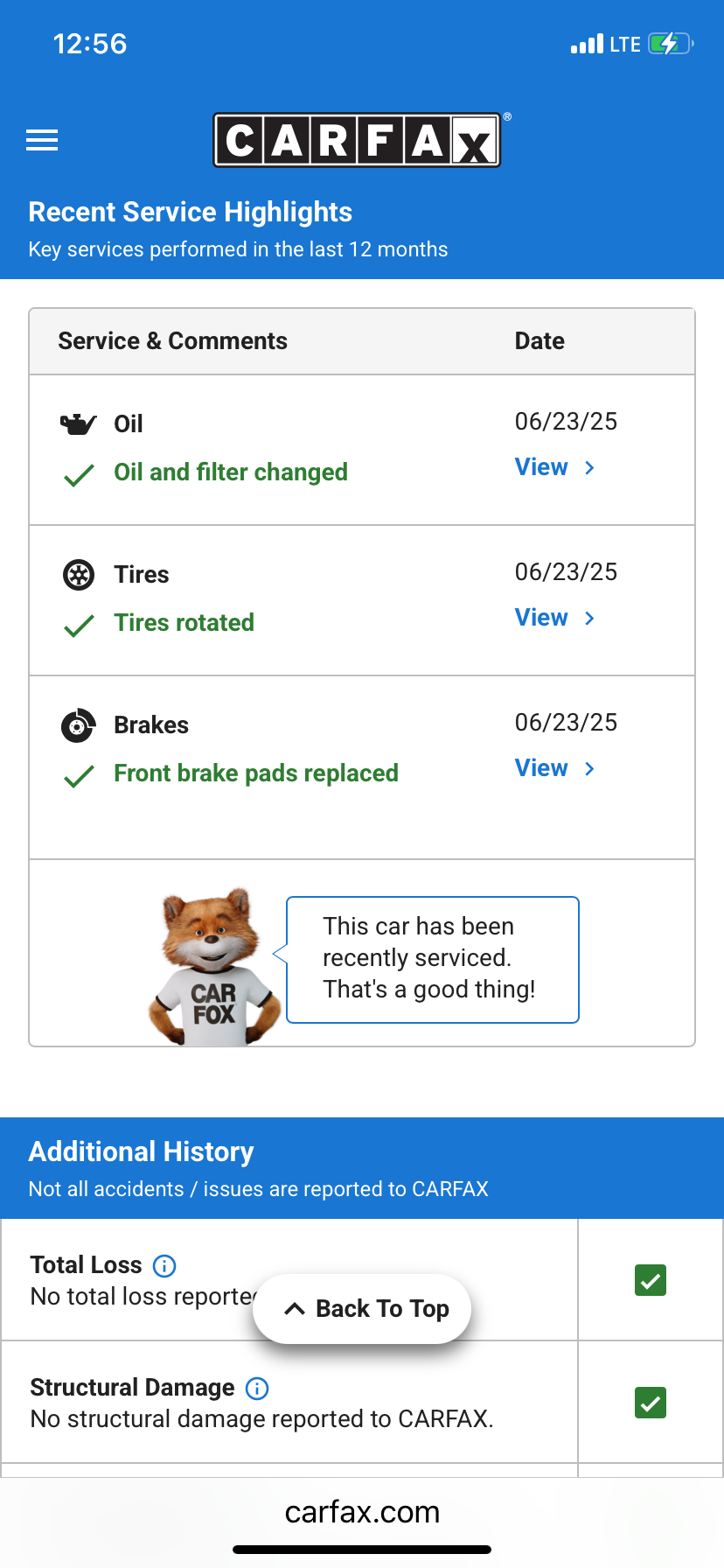The height and width of the screenshot is (1568, 724).
Task: Expand Oil service via View chevron
Action: [589, 468]
